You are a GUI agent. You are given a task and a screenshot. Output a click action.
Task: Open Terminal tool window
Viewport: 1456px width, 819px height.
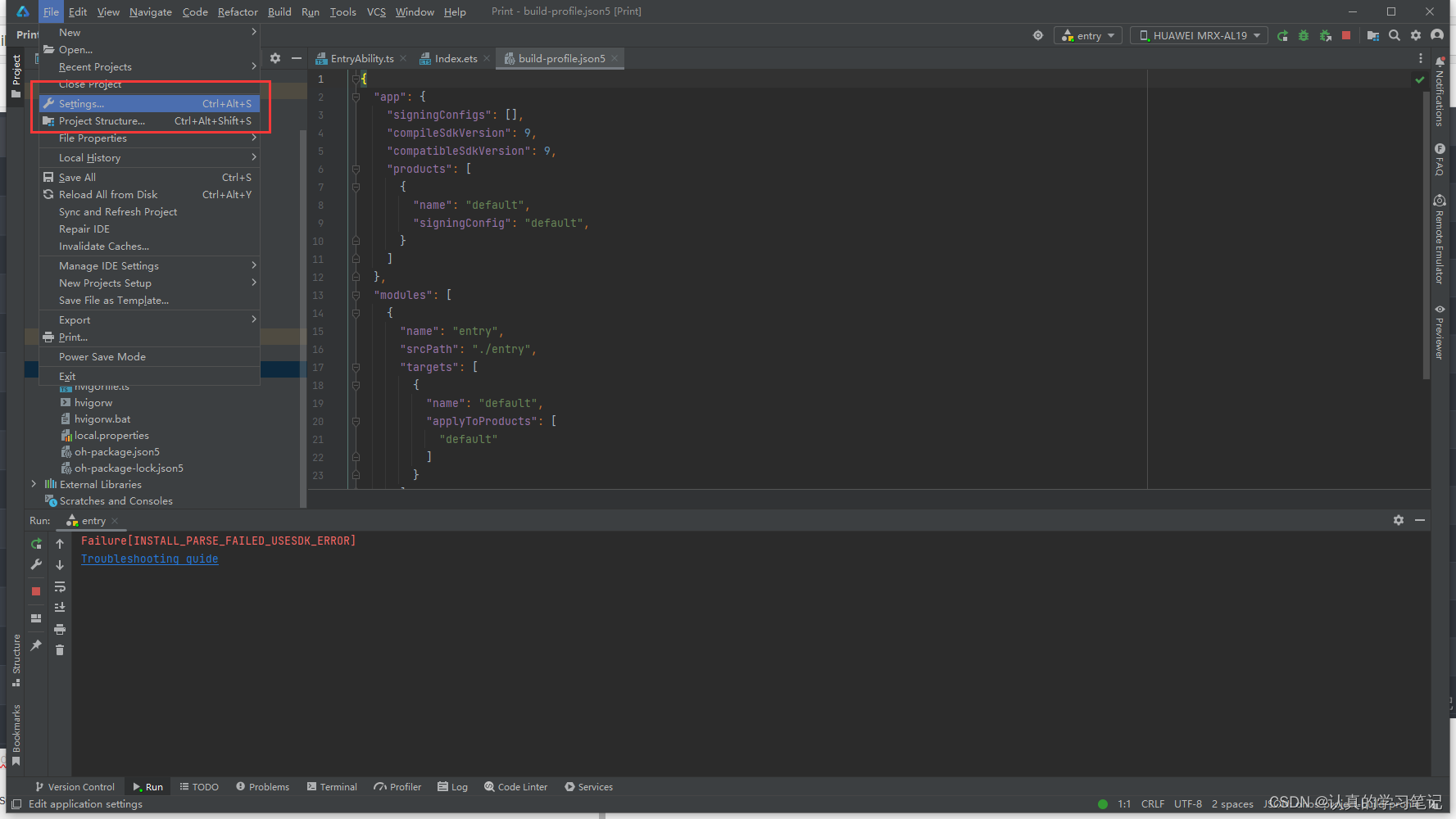click(332, 787)
